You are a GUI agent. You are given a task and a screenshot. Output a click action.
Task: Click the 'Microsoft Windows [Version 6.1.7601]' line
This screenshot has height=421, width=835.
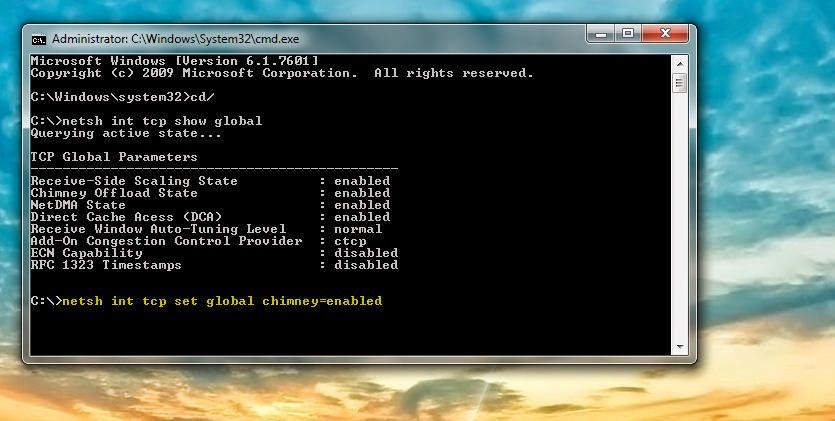[175, 61]
